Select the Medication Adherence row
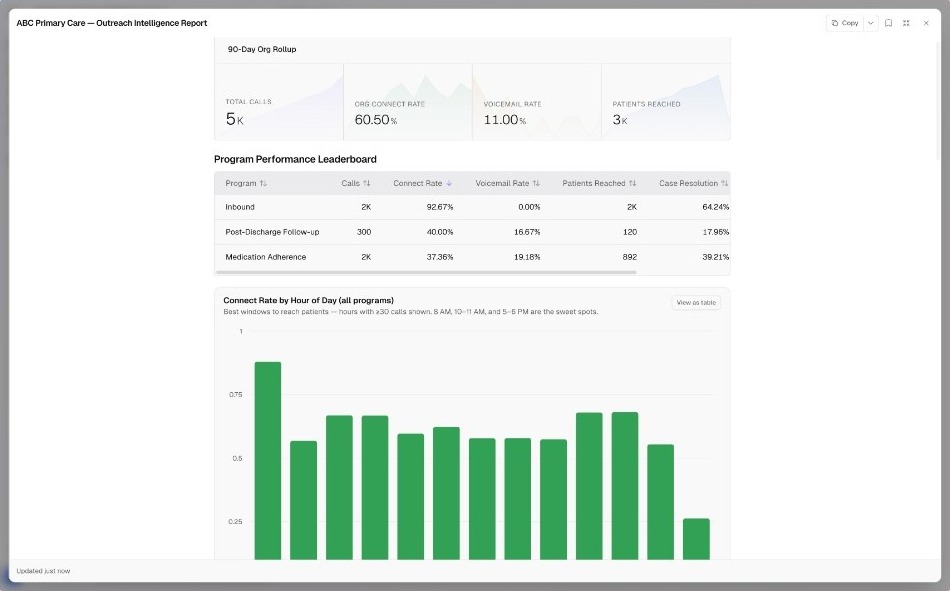Image resolution: width=950 pixels, height=591 pixels. coord(472,257)
